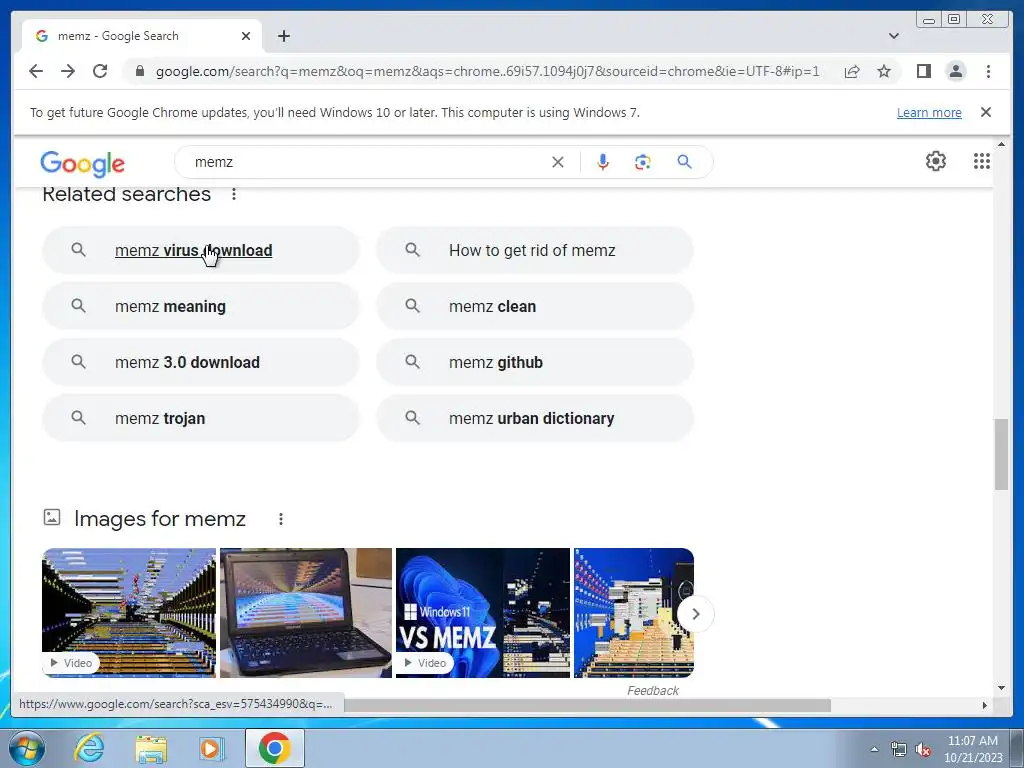Open Chrome profile avatar menu
Viewport: 1024px width, 768px height.
click(955, 71)
